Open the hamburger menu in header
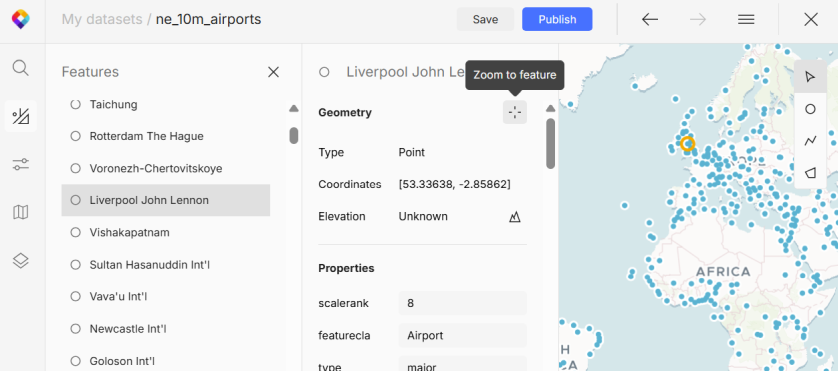 [746, 19]
